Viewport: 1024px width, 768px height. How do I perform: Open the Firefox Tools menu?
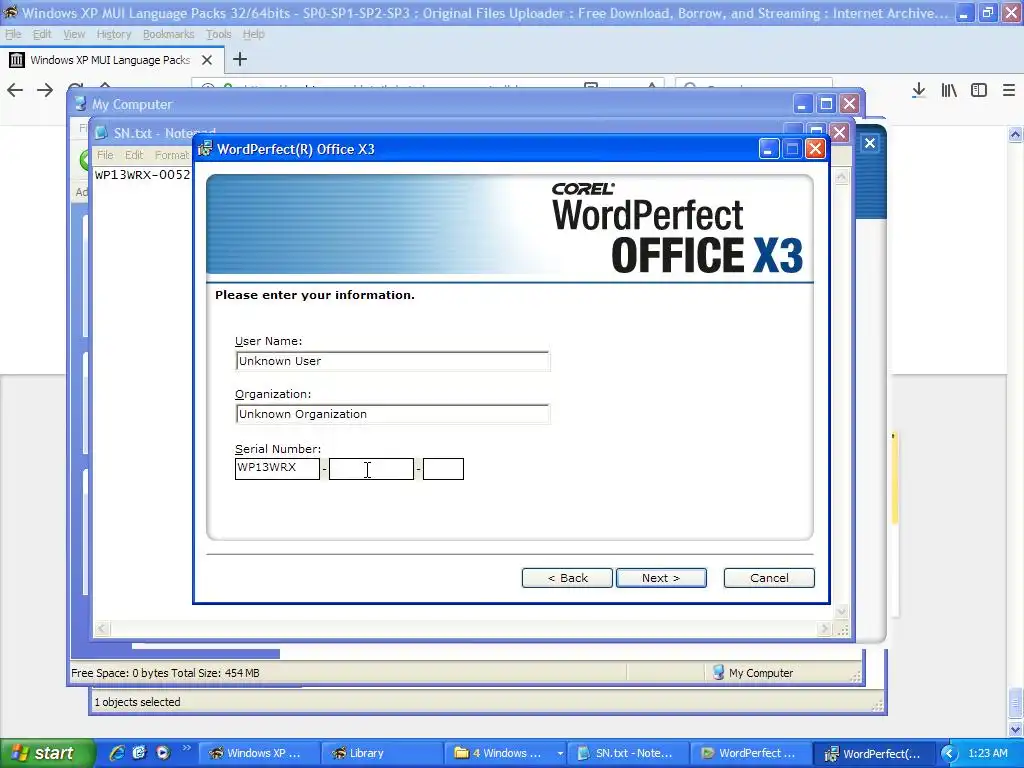tap(218, 34)
